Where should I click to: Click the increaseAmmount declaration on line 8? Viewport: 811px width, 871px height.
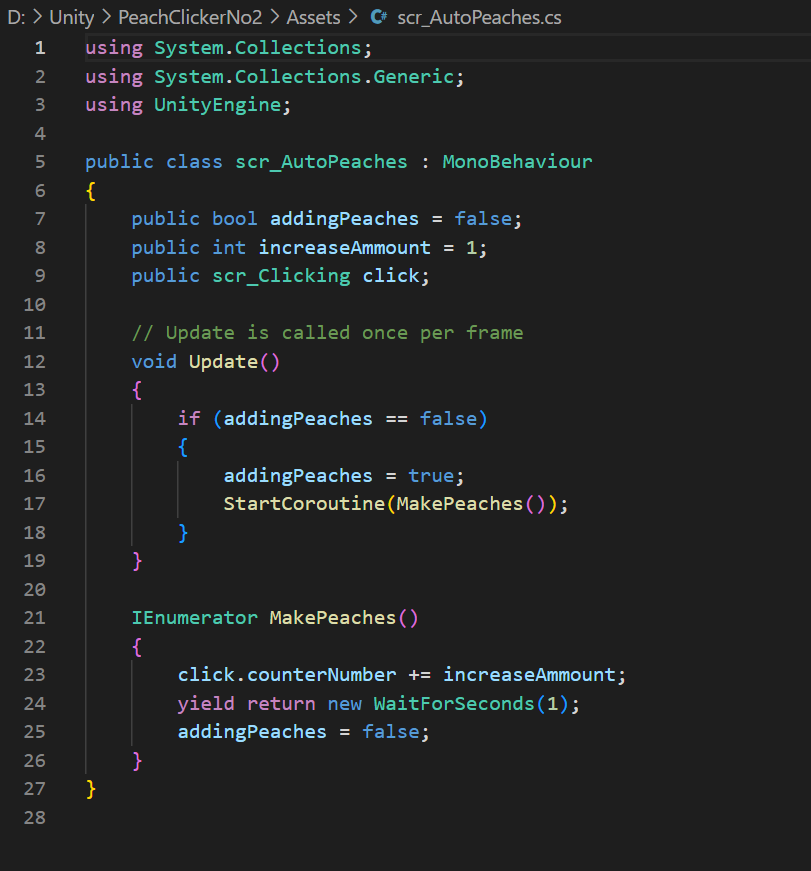click(344, 248)
